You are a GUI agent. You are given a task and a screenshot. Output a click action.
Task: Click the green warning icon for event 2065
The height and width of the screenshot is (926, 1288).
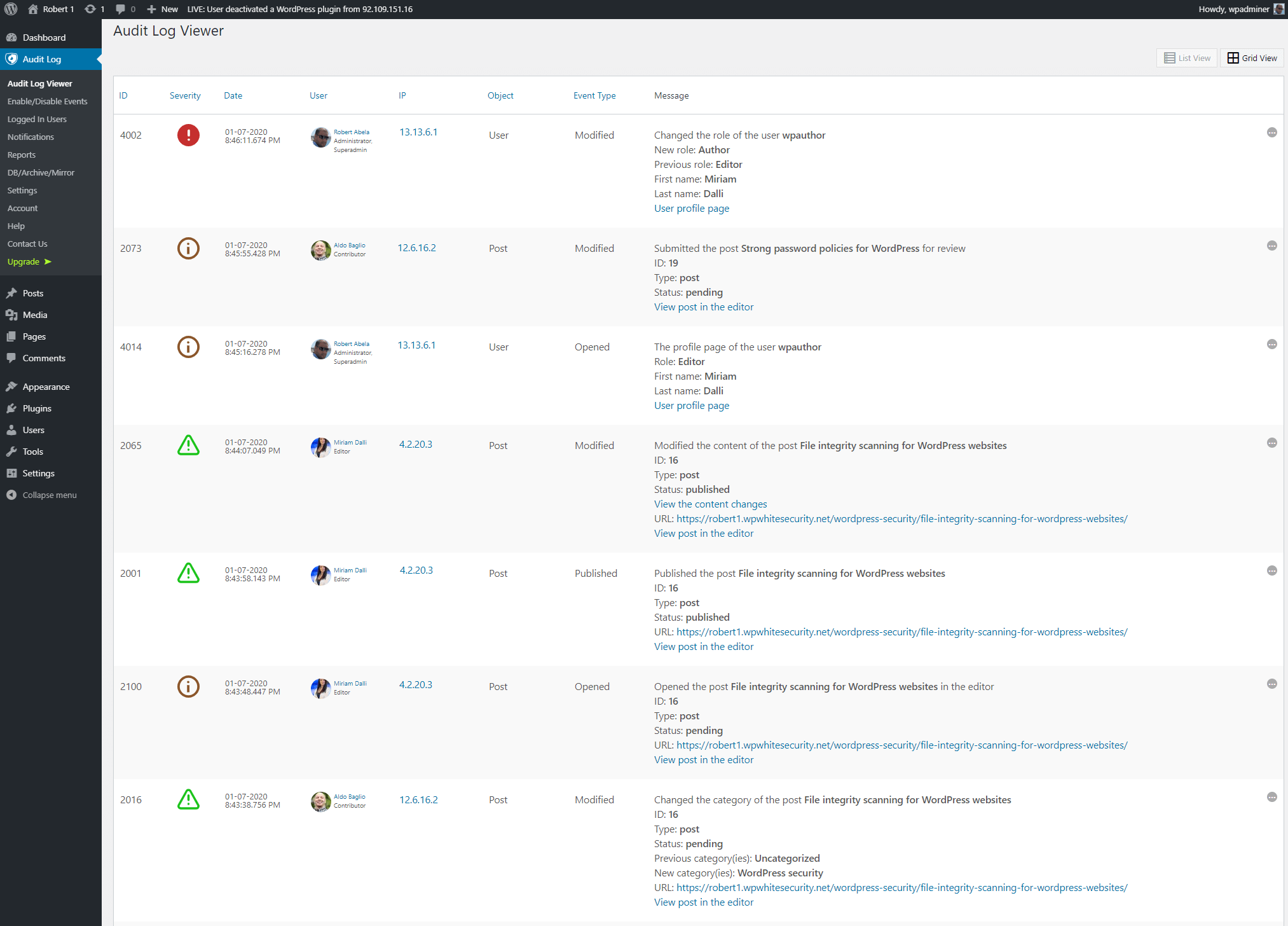[188, 445]
